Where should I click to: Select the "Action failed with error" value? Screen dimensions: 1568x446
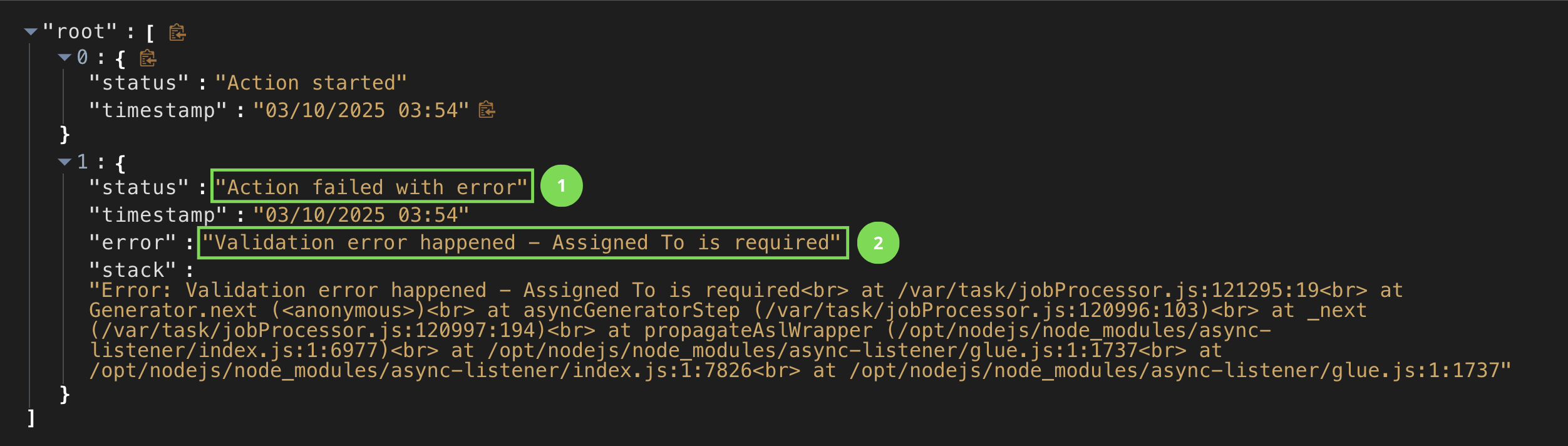pyautogui.click(x=372, y=187)
